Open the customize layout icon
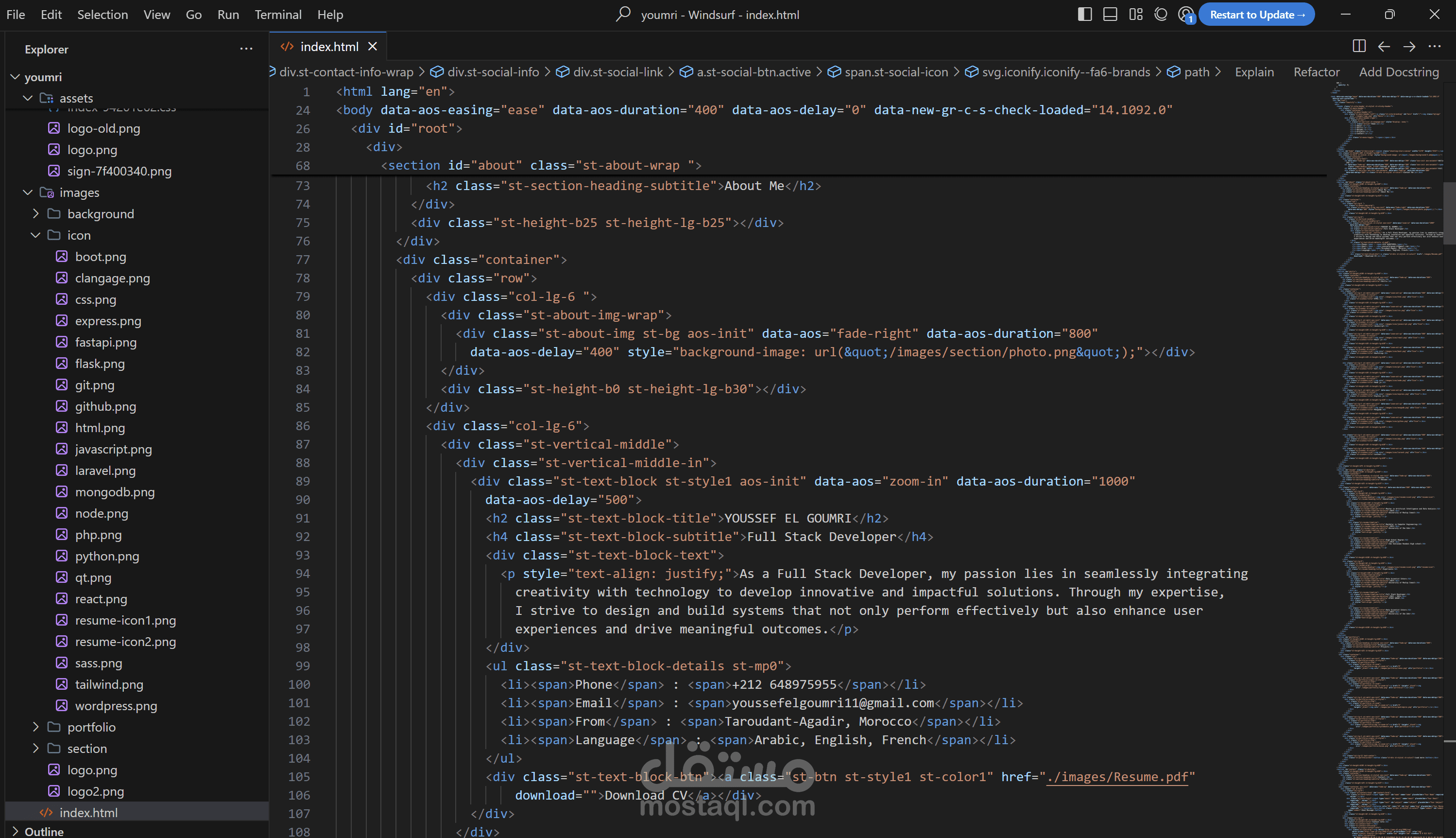The image size is (1456, 838). [x=1135, y=15]
